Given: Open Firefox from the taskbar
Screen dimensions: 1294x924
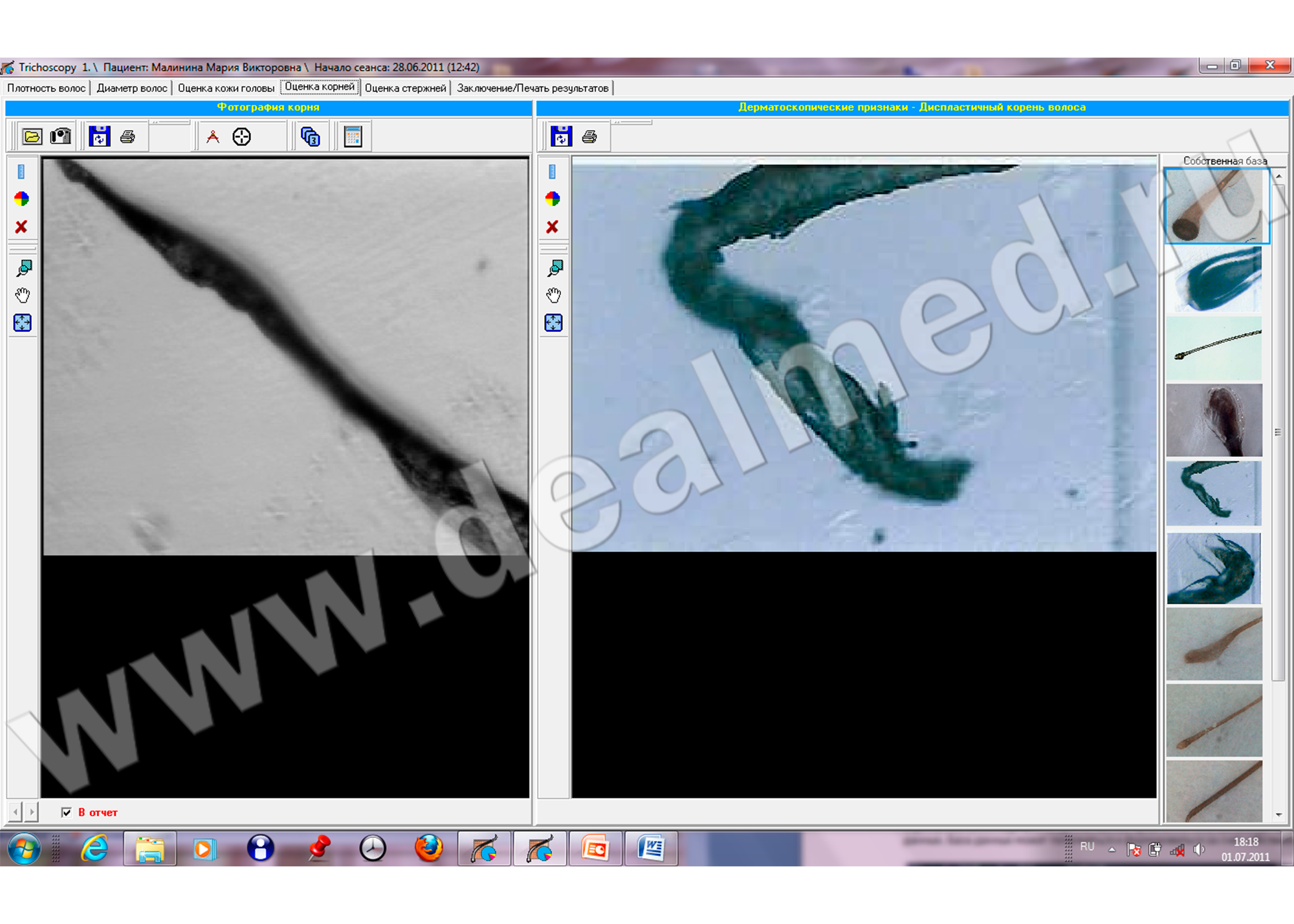Looking at the screenshot, I should 428,848.
